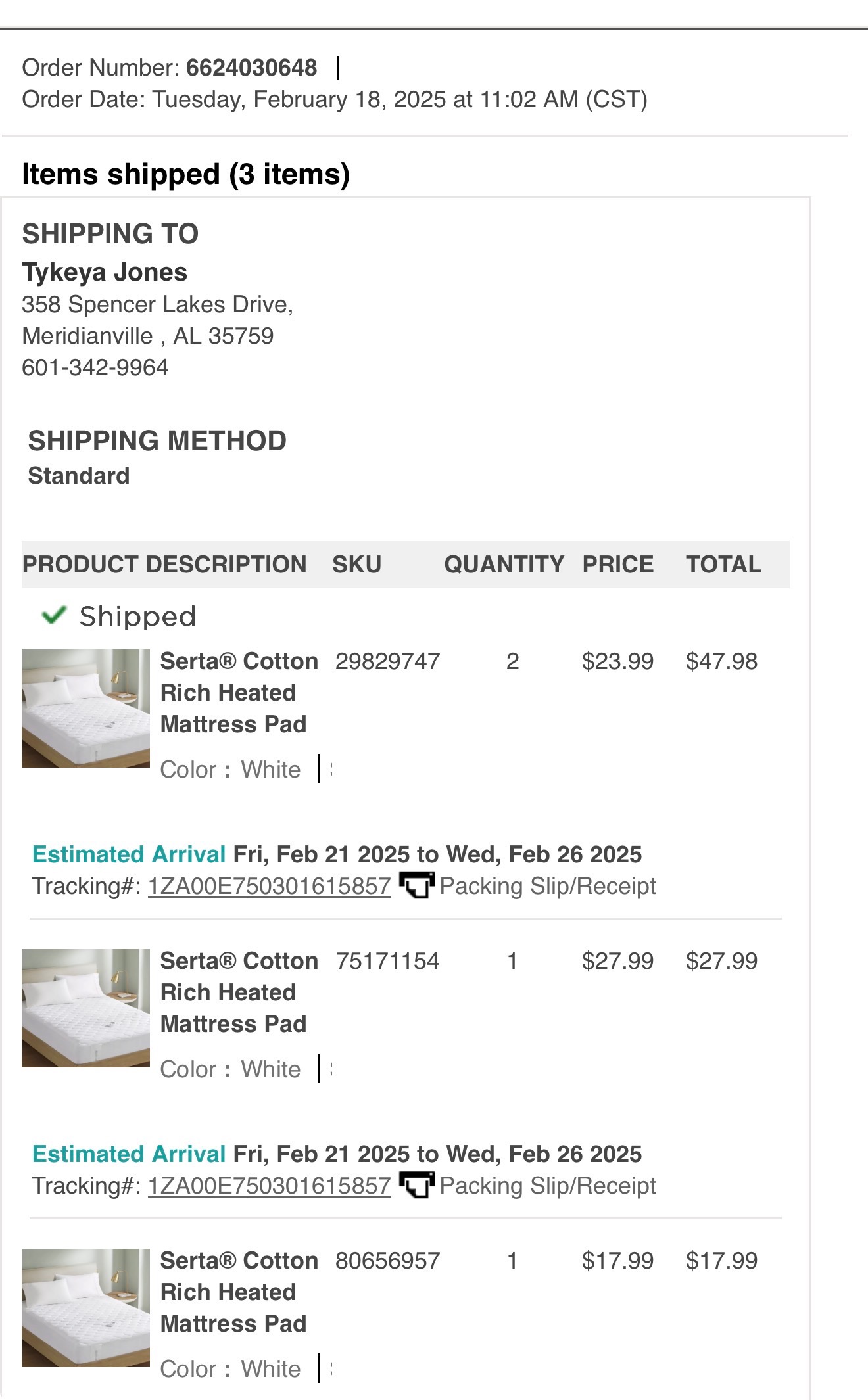Click the green Shipped checkmark icon
The height and width of the screenshot is (1400, 868).
pos(54,615)
